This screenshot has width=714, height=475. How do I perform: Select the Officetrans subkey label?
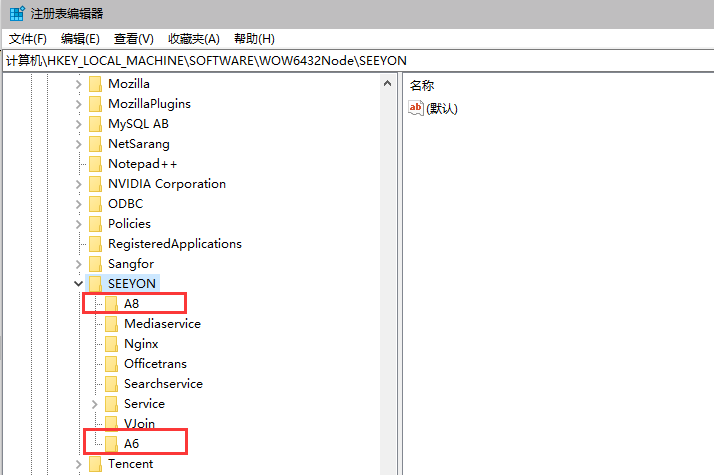coord(155,364)
